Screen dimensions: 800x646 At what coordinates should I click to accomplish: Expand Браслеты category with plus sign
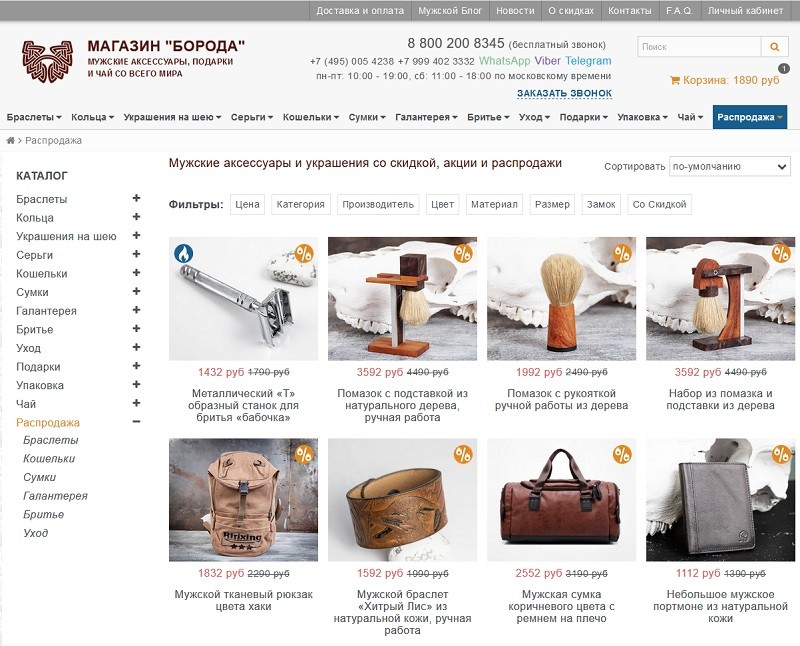click(136, 198)
